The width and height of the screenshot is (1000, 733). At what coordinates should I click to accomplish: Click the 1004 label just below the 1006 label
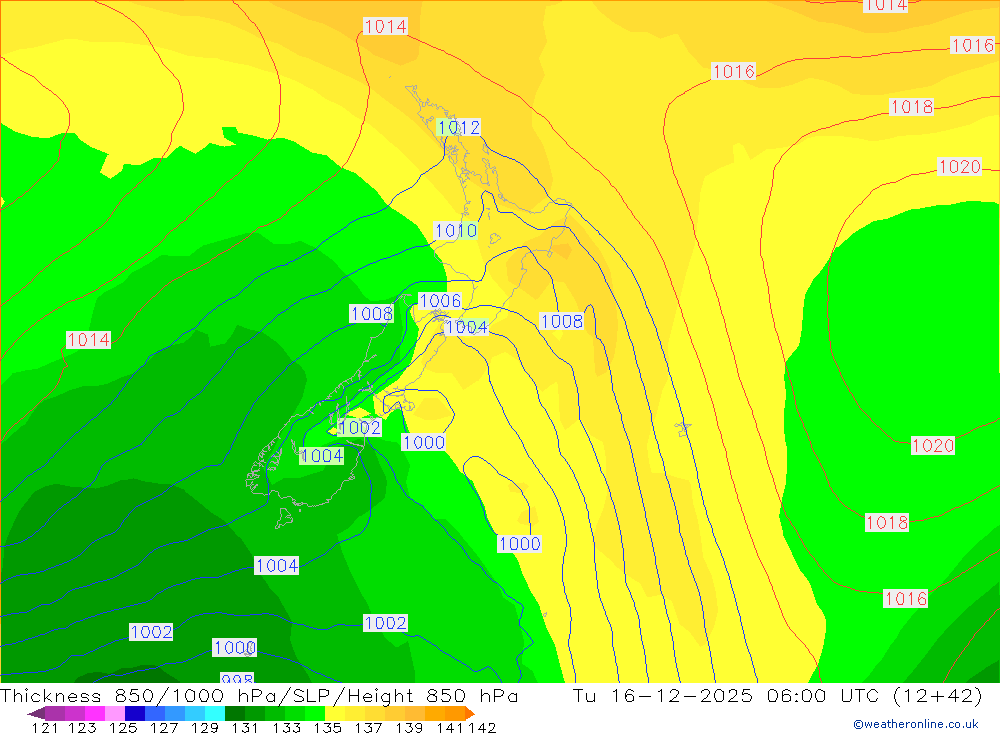point(467,327)
